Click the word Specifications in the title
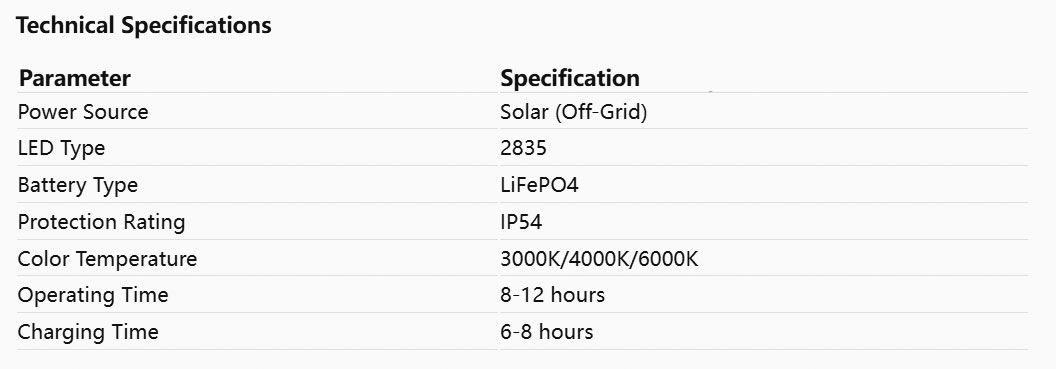The height and width of the screenshot is (369, 1056). click(196, 26)
